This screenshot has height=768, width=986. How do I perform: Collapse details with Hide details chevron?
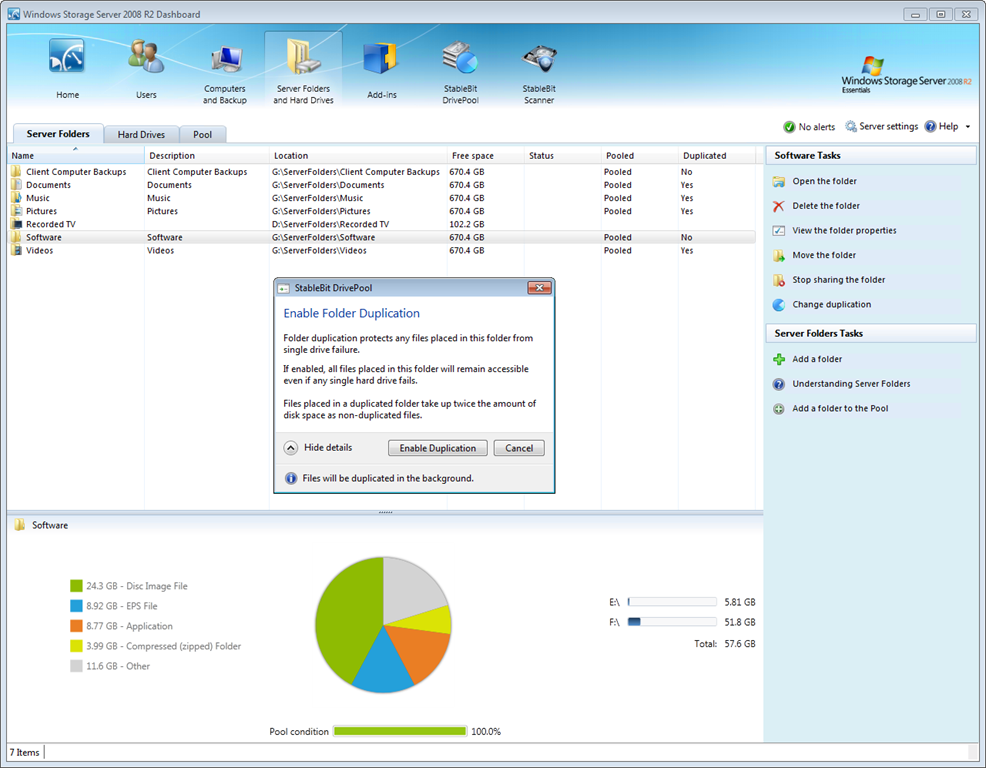291,448
